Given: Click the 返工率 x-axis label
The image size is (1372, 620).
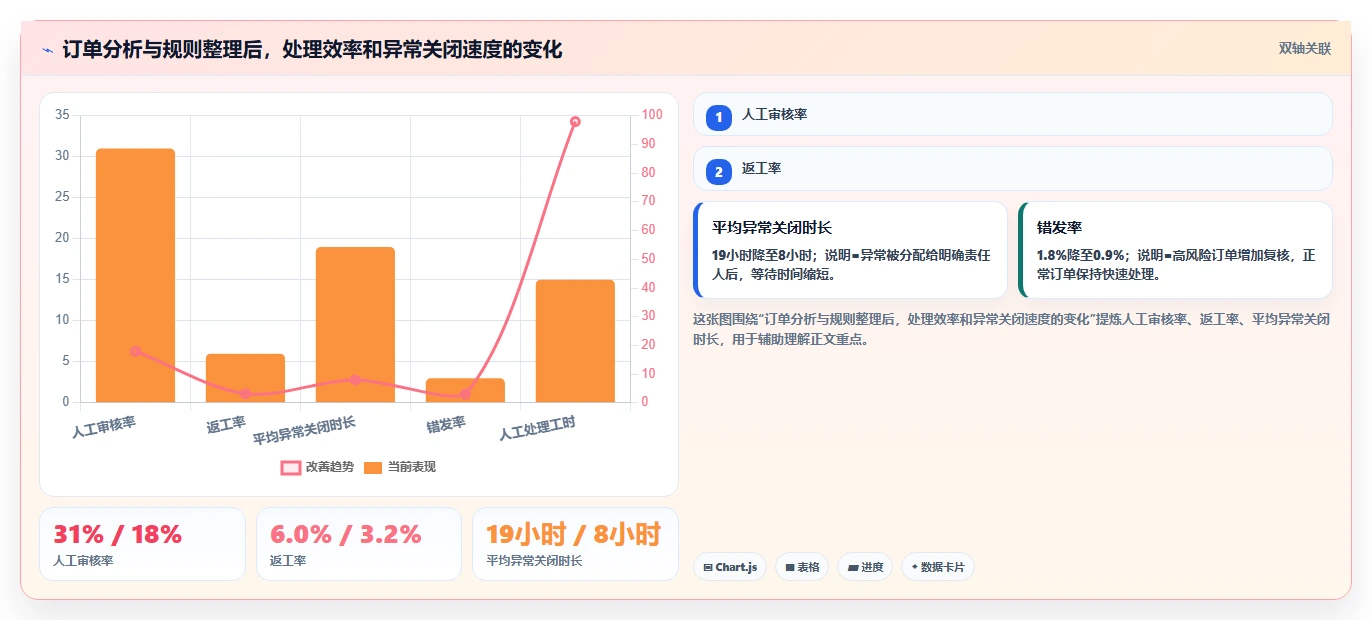Looking at the screenshot, I should pos(226,425).
